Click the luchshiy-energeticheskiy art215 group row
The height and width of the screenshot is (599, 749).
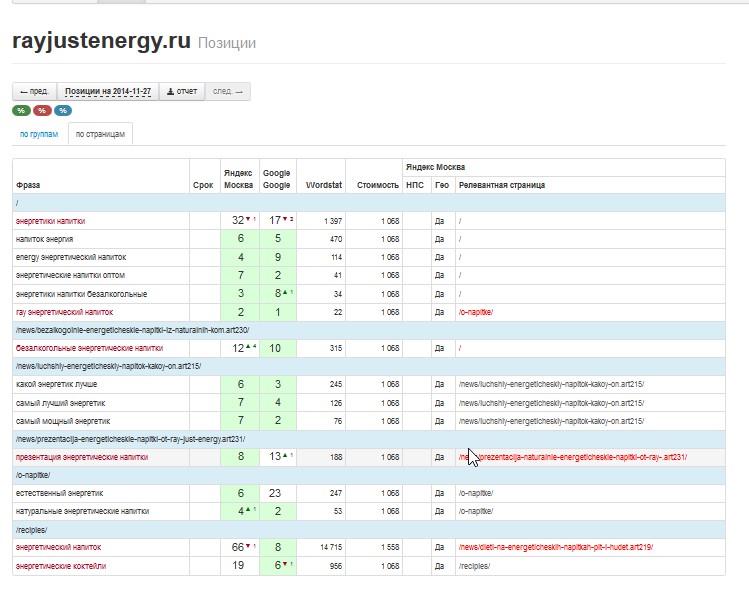click(369, 366)
